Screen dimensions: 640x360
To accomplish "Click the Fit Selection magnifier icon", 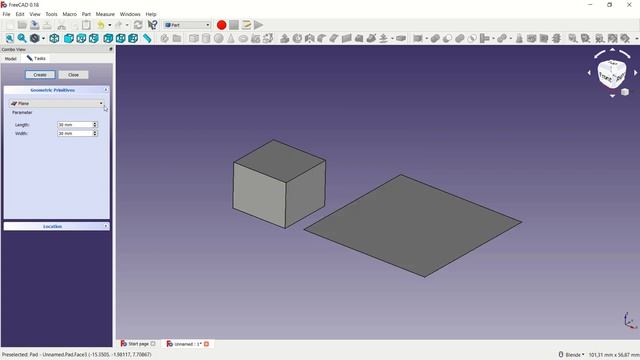I will tap(22, 38).
